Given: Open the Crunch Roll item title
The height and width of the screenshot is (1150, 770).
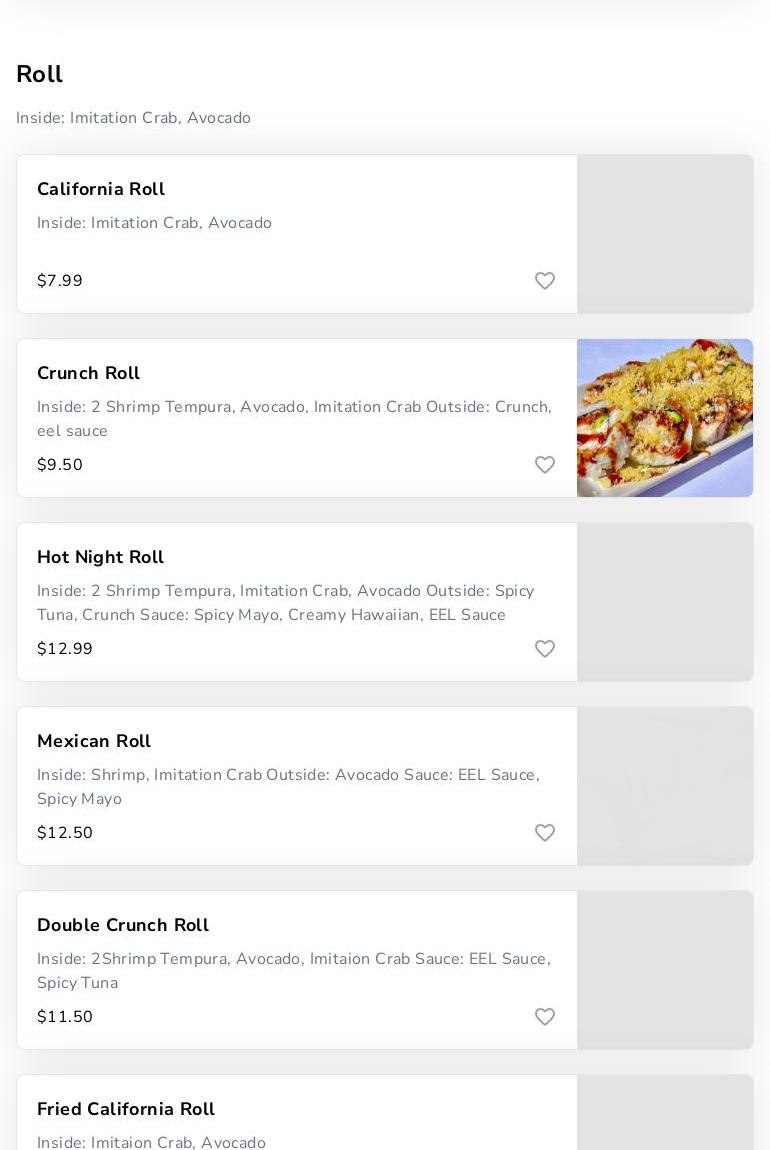Looking at the screenshot, I should [x=89, y=373].
